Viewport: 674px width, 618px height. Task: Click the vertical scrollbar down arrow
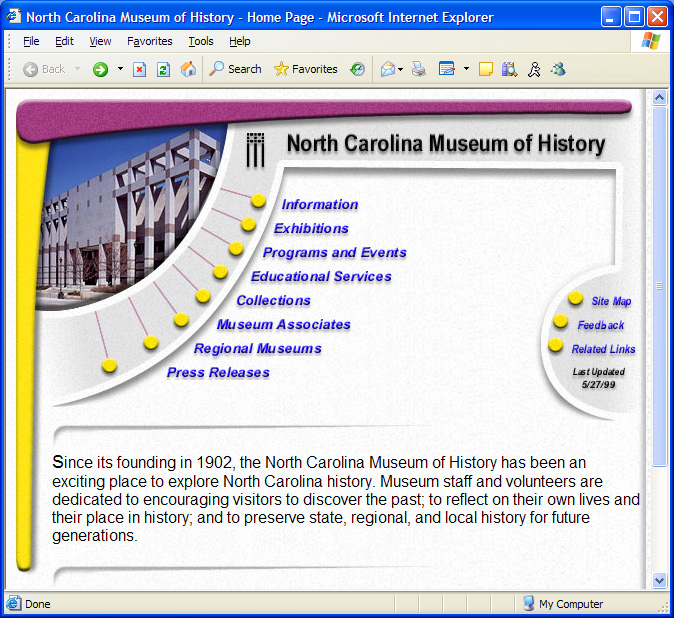tap(659, 580)
